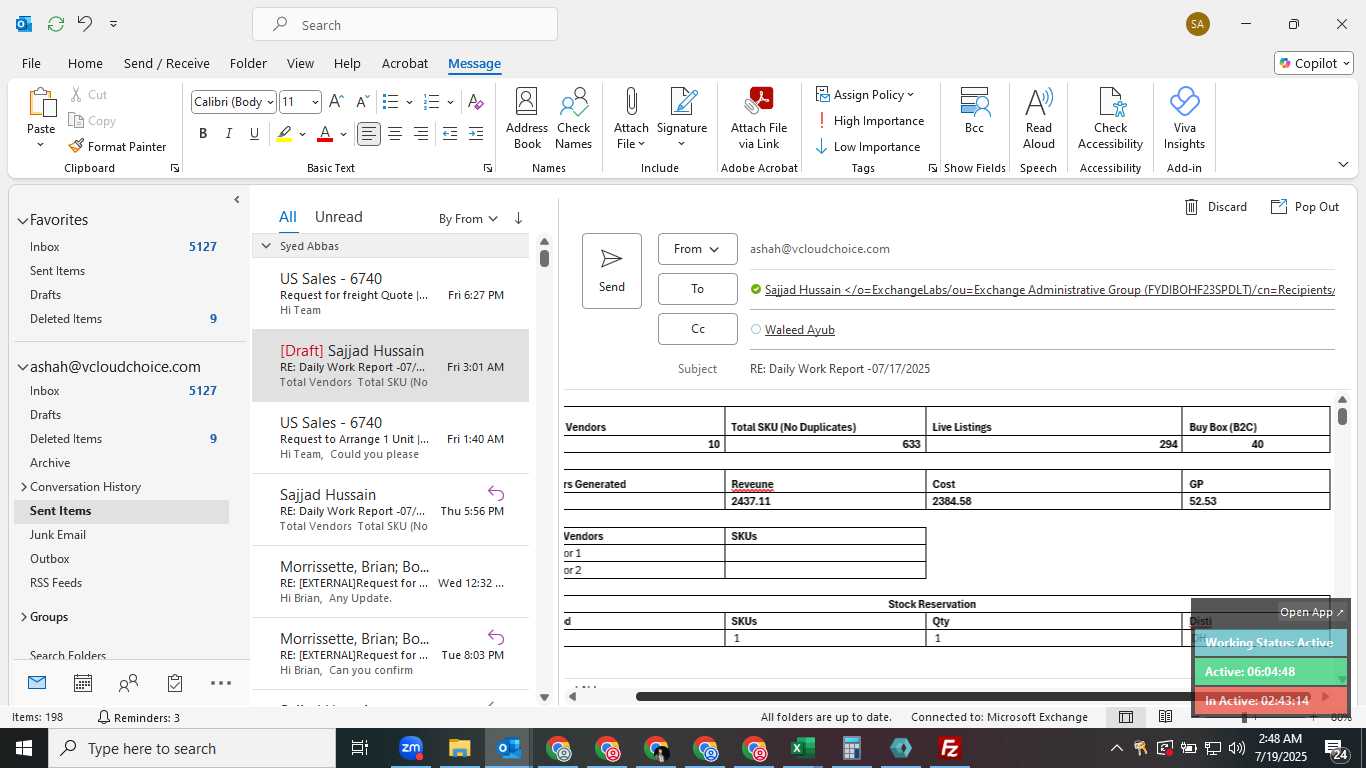
Task: Open the font color dropdown arrow
Action: pos(343,134)
